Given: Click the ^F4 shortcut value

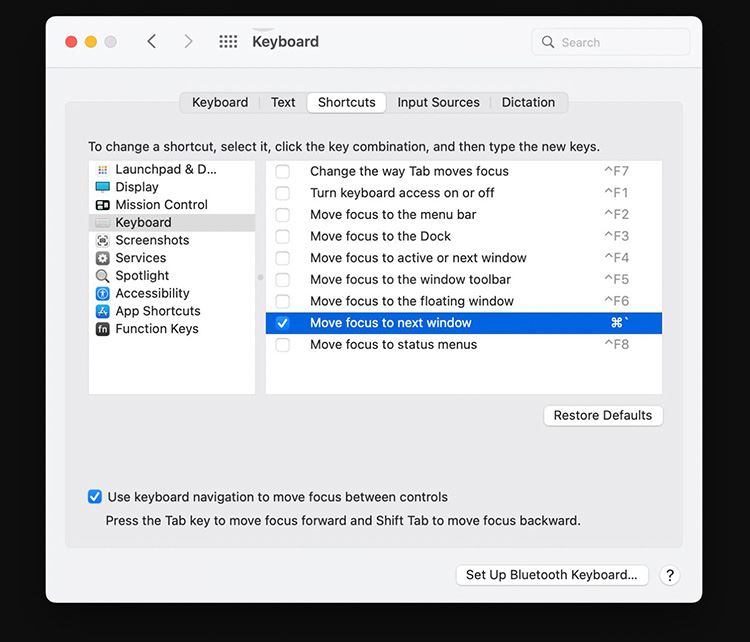Looking at the screenshot, I should click(617, 258).
